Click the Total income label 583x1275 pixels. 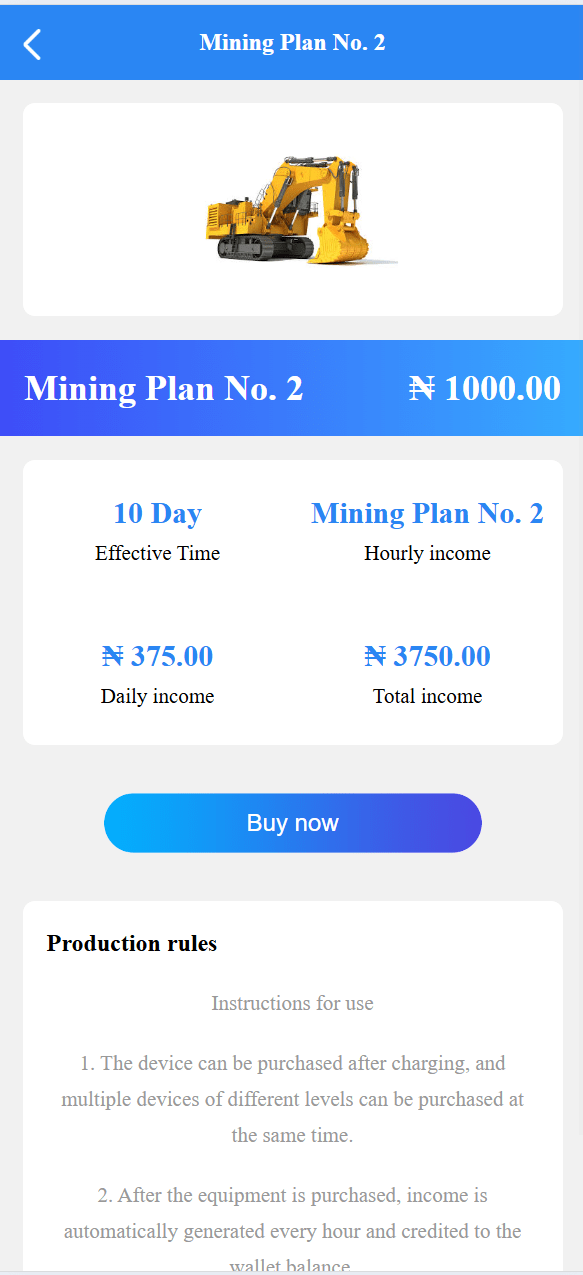click(427, 696)
